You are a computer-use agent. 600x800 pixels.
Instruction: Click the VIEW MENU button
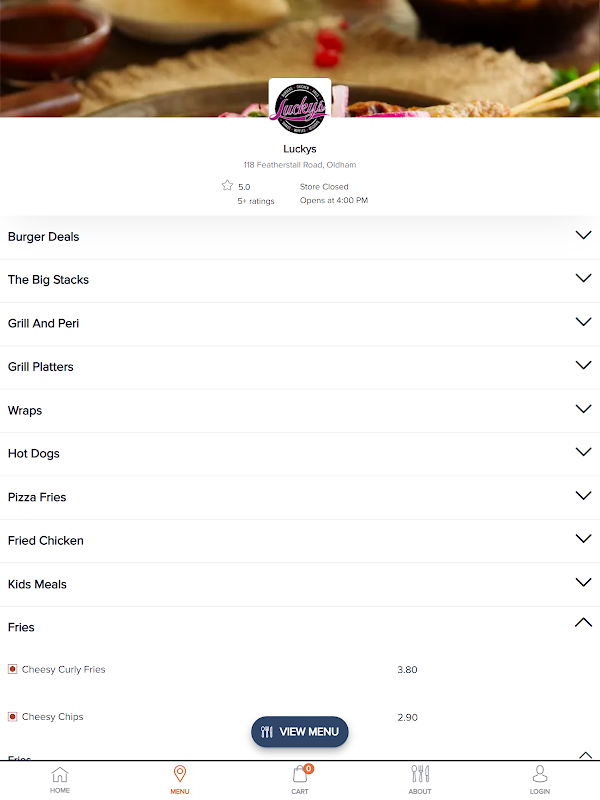(299, 732)
